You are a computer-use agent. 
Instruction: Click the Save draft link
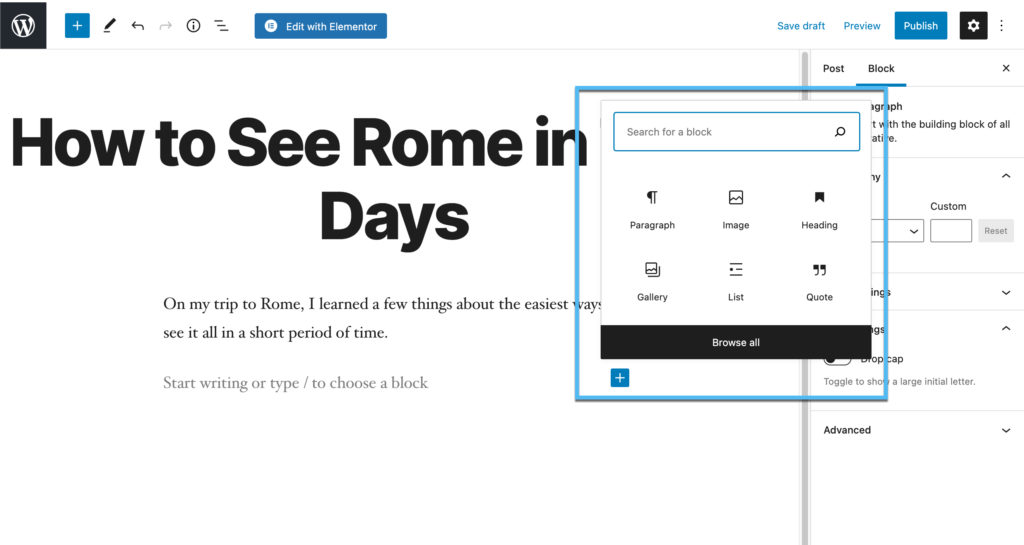[801, 26]
